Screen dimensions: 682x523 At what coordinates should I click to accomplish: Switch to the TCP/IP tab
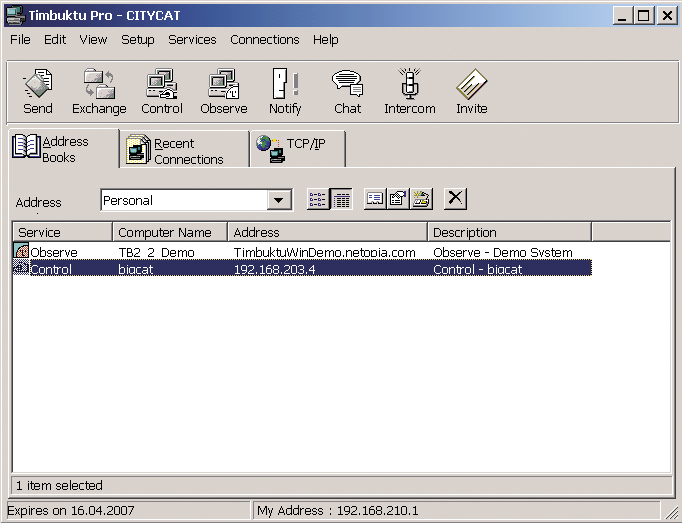[x=298, y=150]
